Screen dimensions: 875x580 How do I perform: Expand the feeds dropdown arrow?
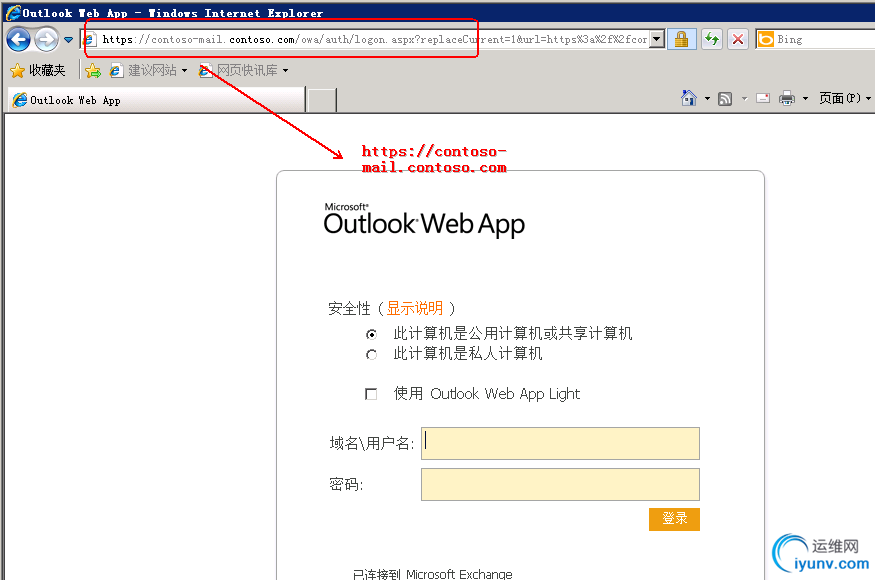coord(744,99)
